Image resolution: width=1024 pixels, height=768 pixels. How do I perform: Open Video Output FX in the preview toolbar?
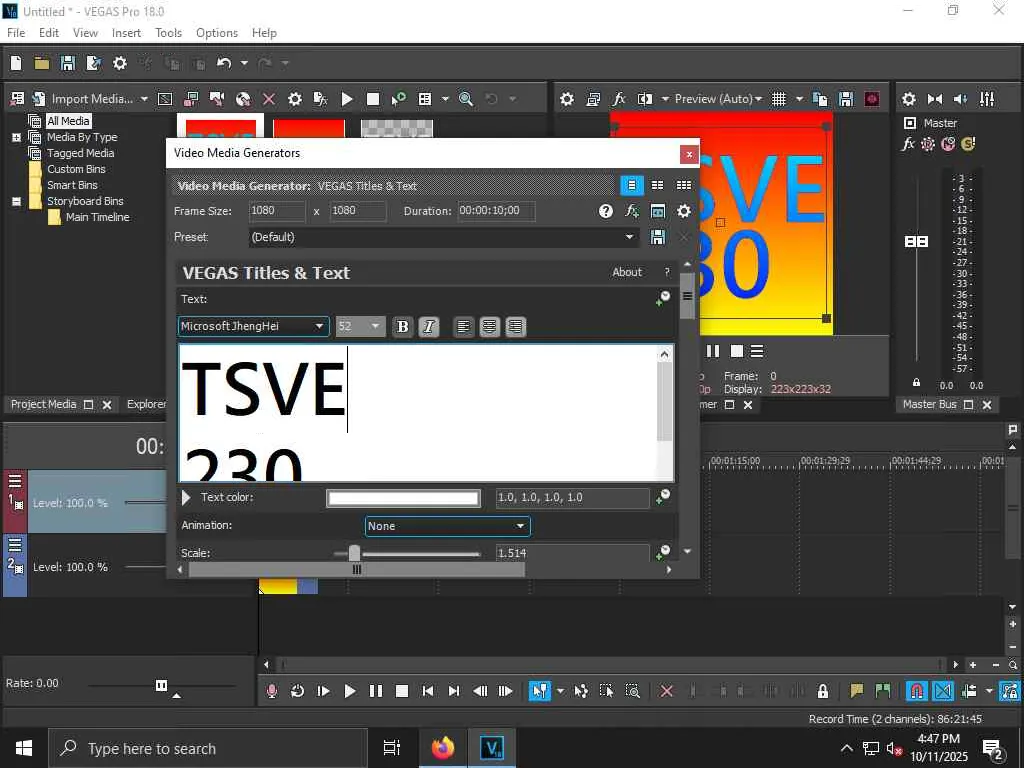point(618,99)
